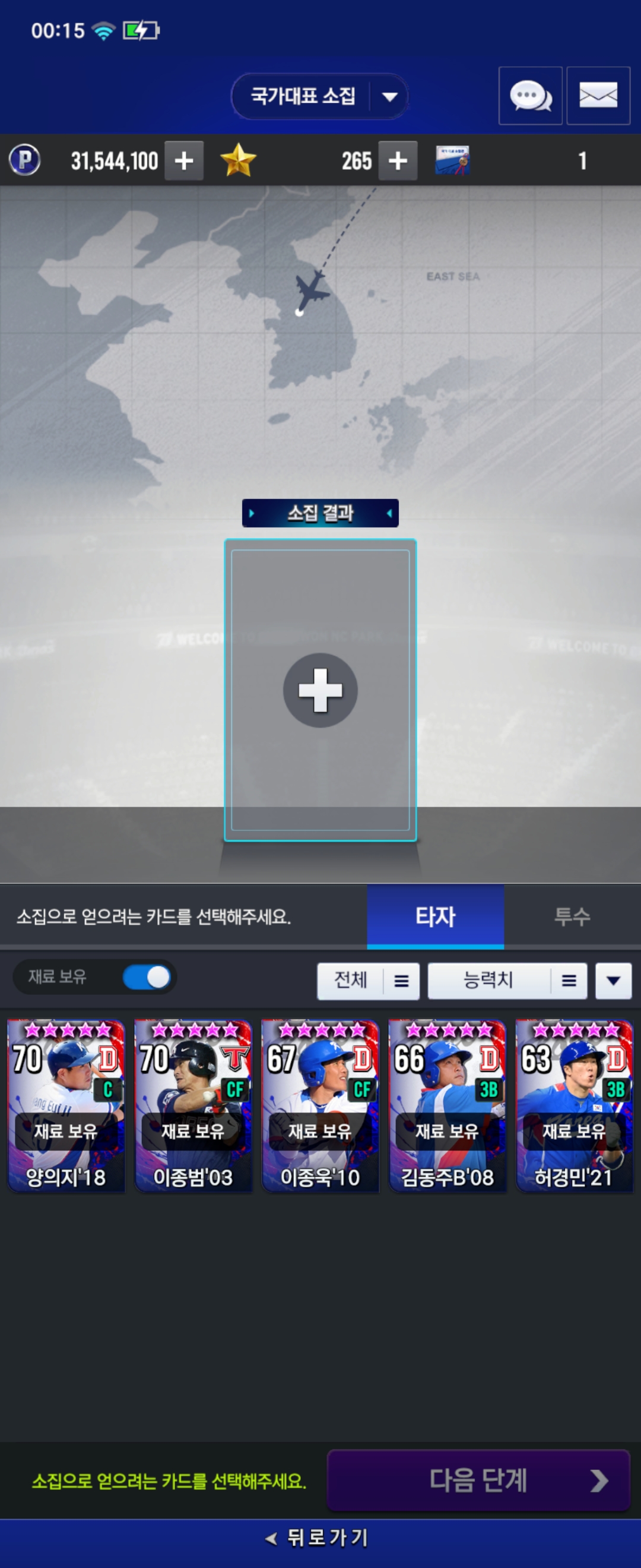Select the 이종범'03 player card
The height and width of the screenshot is (1568, 641).
pyautogui.click(x=193, y=1106)
